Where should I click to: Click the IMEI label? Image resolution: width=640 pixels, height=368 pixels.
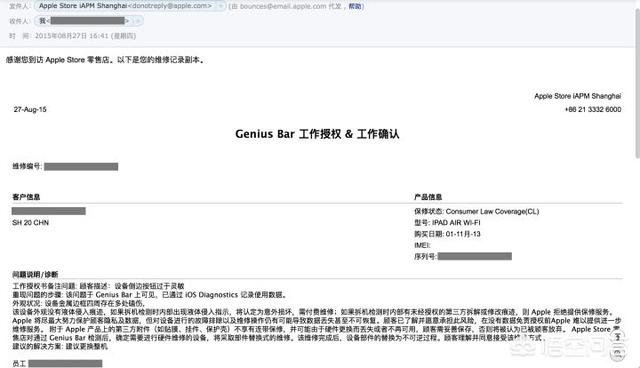point(422,245)
